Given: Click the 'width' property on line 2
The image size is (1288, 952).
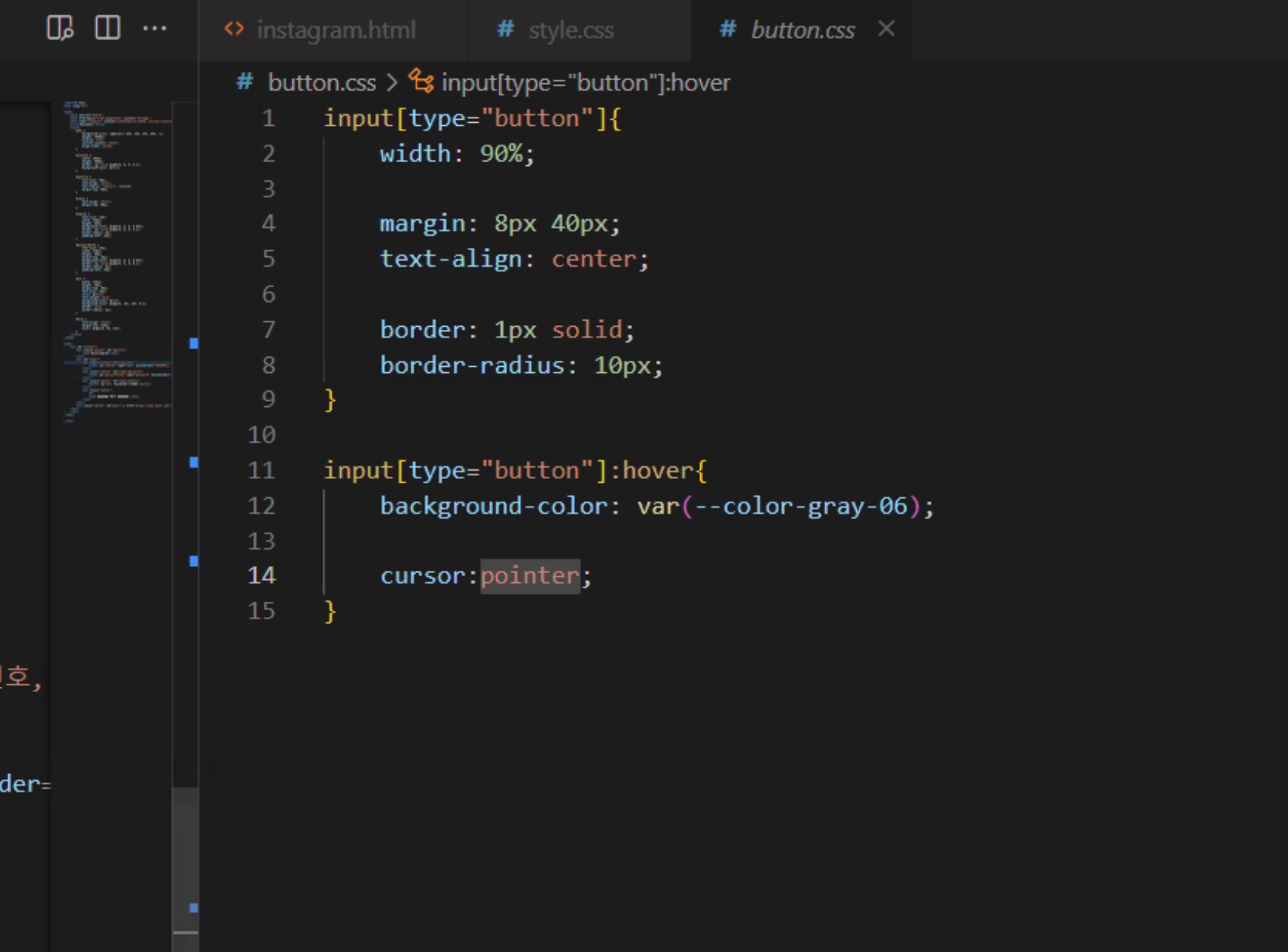Looking at the screenshot, I should pyautogui.click(x=415, y=154).
